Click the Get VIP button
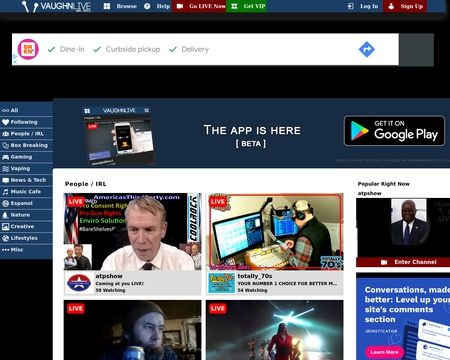Viewport: 450px width, 360px height. coord(246,6)
